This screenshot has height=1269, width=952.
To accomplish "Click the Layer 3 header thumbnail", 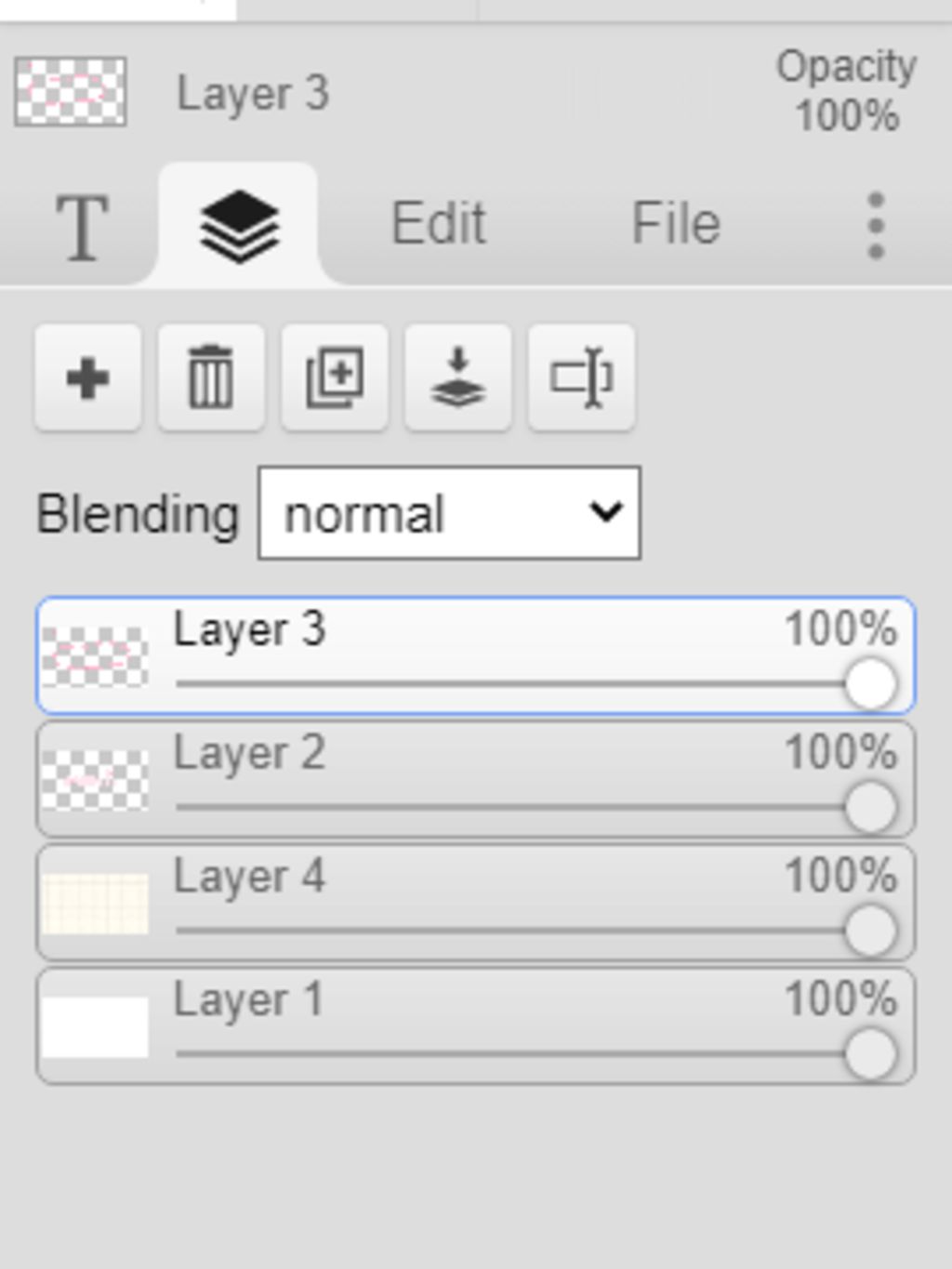I will (x=71, y=92).
